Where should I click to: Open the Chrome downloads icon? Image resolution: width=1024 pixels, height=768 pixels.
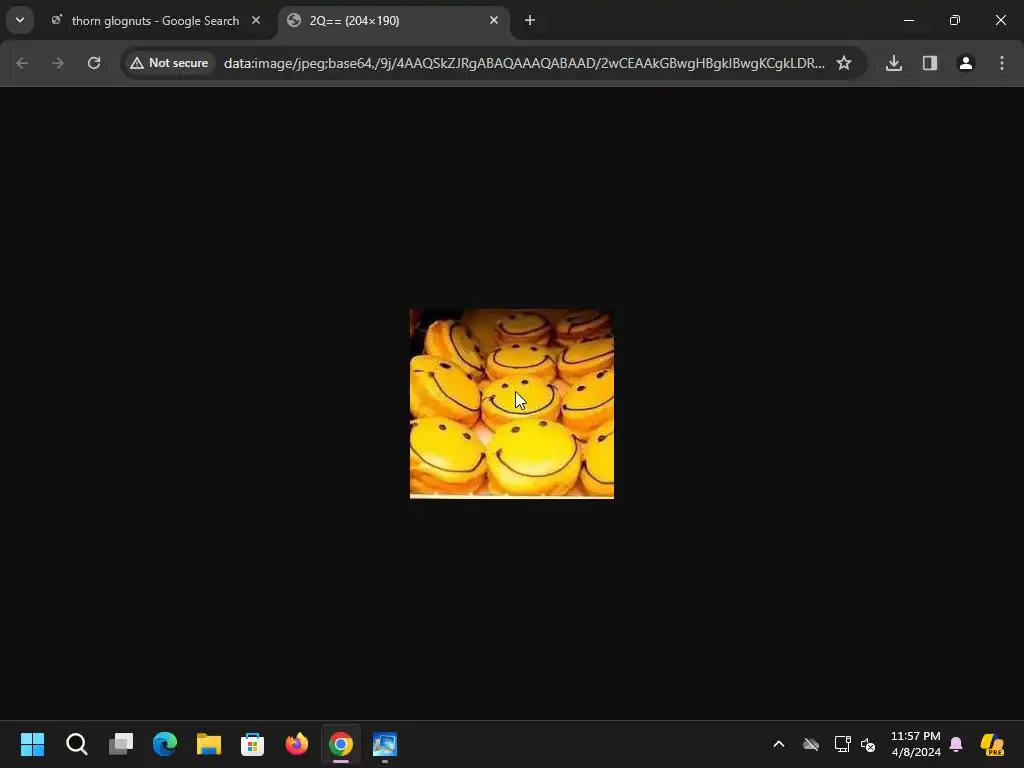(x=894, y=63)
